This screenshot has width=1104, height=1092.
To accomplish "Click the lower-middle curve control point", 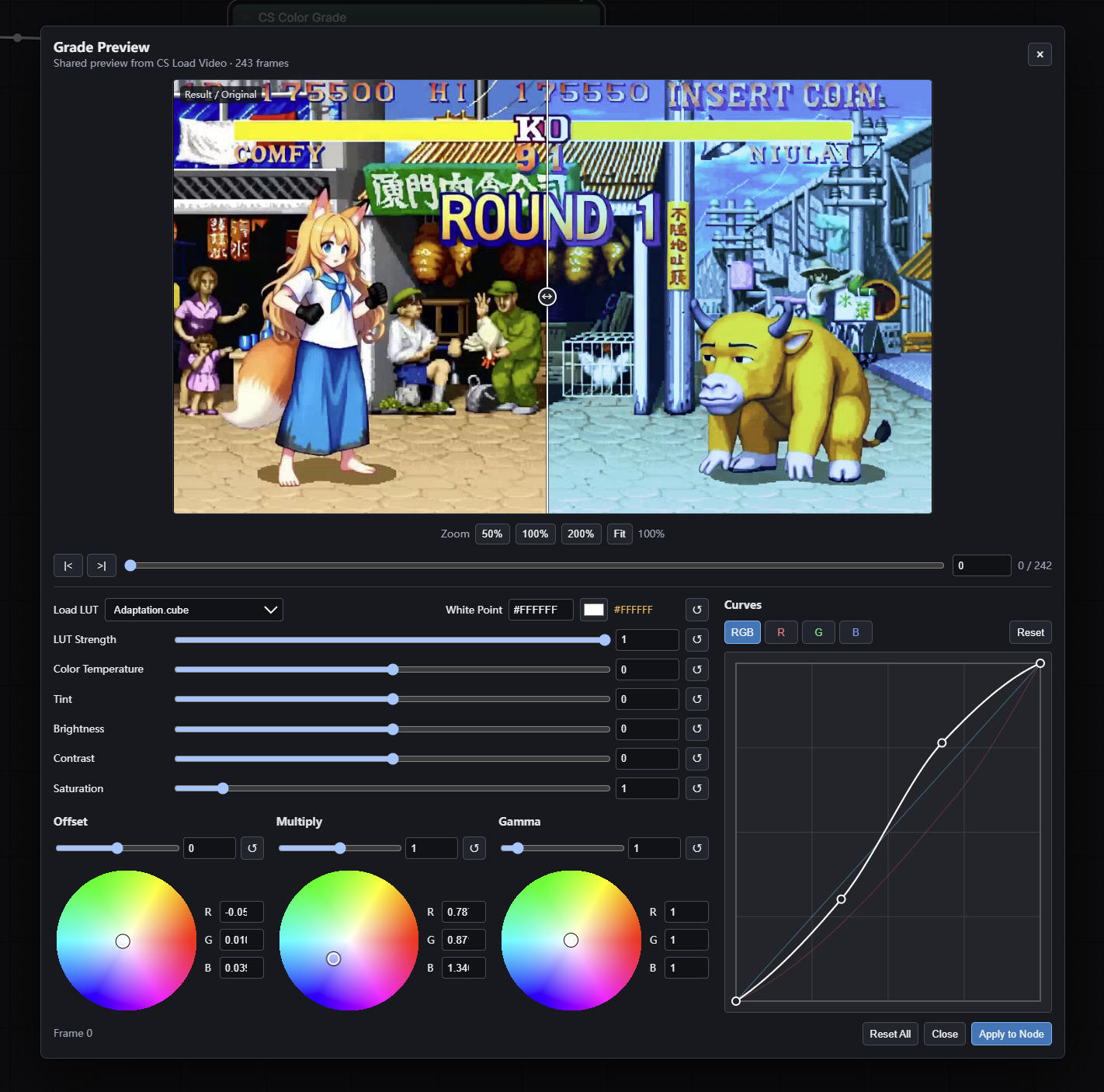I will pos(841,899).
